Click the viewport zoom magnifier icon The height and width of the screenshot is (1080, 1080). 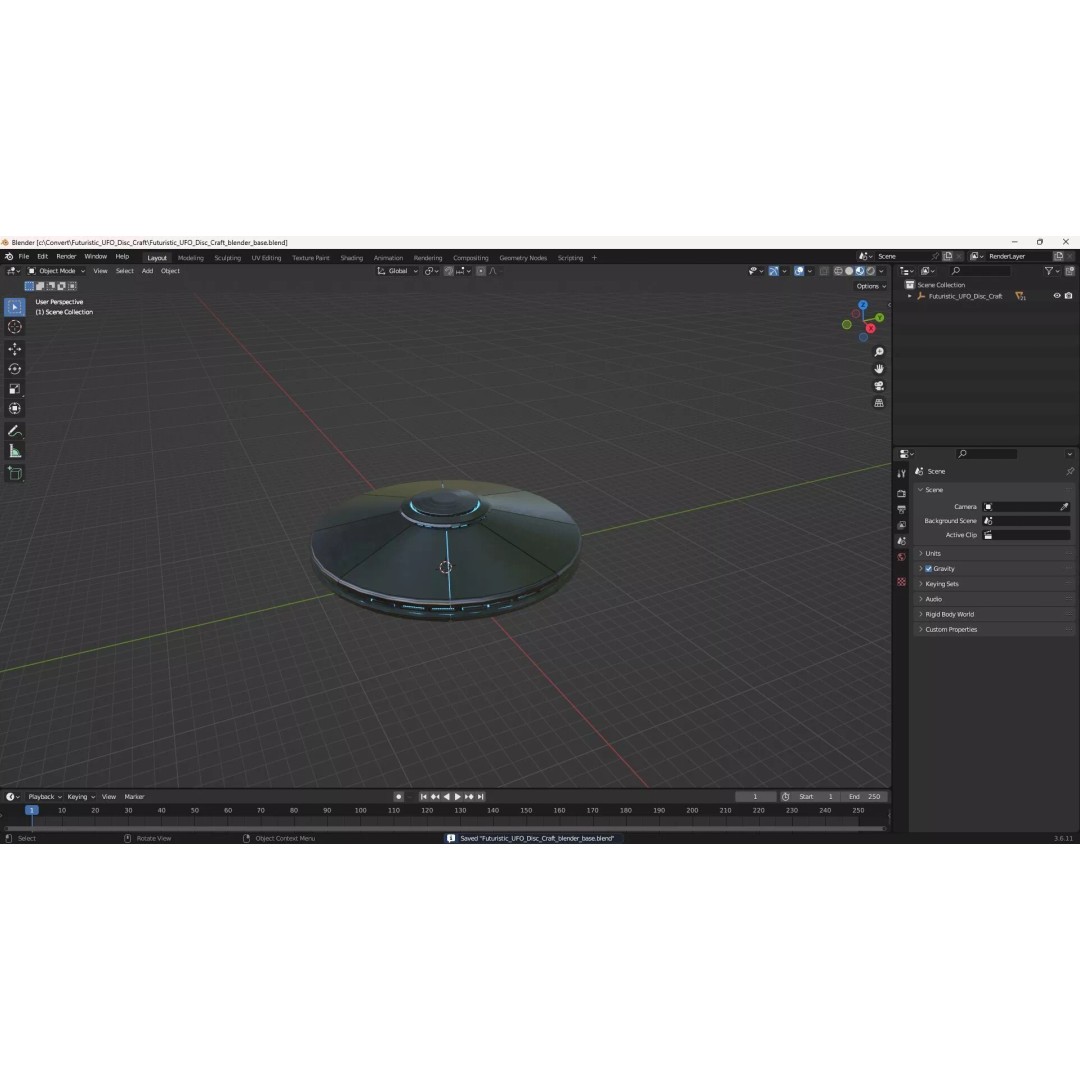point(879,352)
